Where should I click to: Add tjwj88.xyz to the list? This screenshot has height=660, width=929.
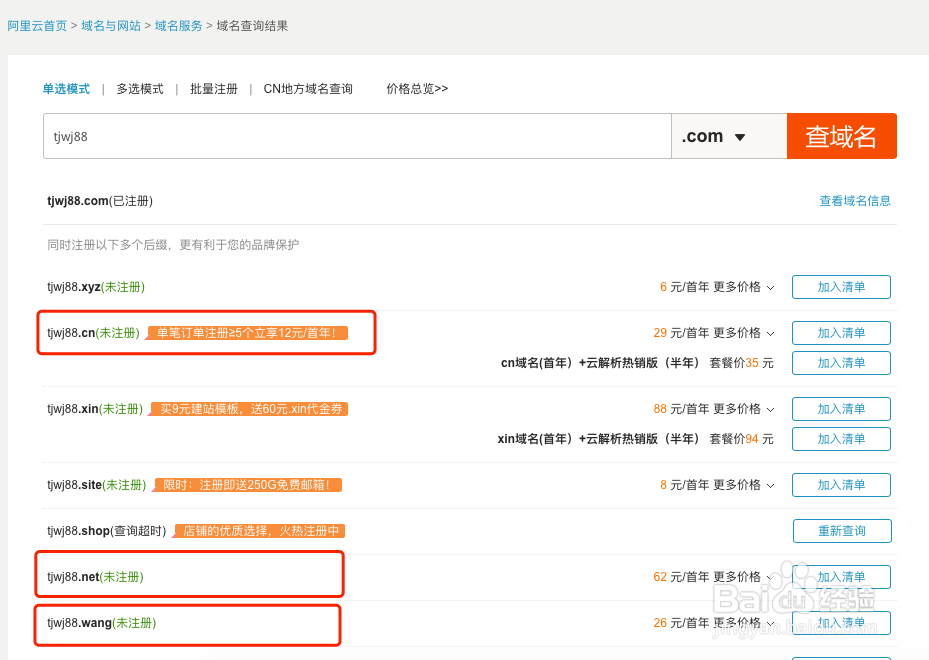tap(841, 287)
